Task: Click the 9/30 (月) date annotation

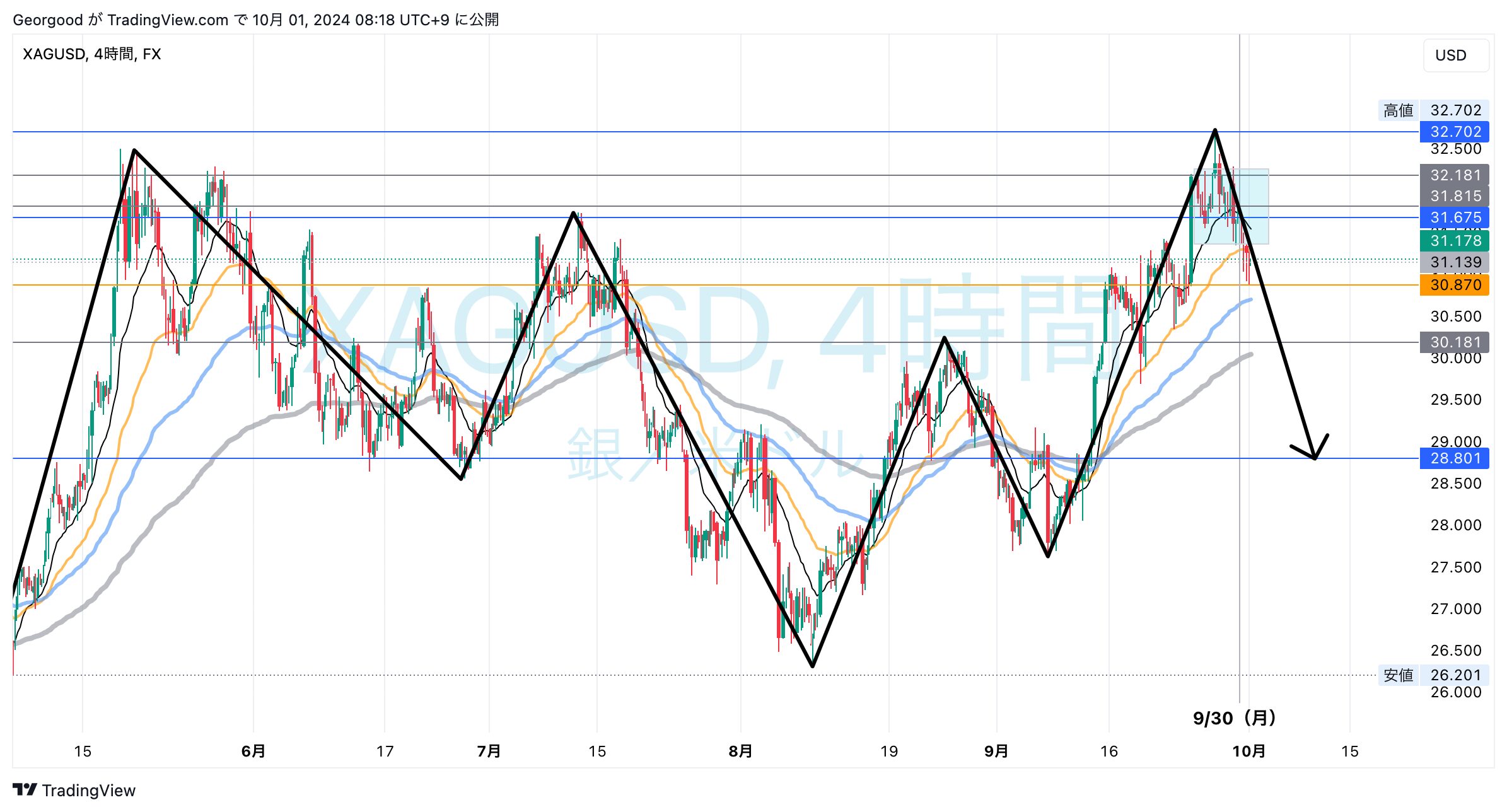Action: pos(1234,717)
